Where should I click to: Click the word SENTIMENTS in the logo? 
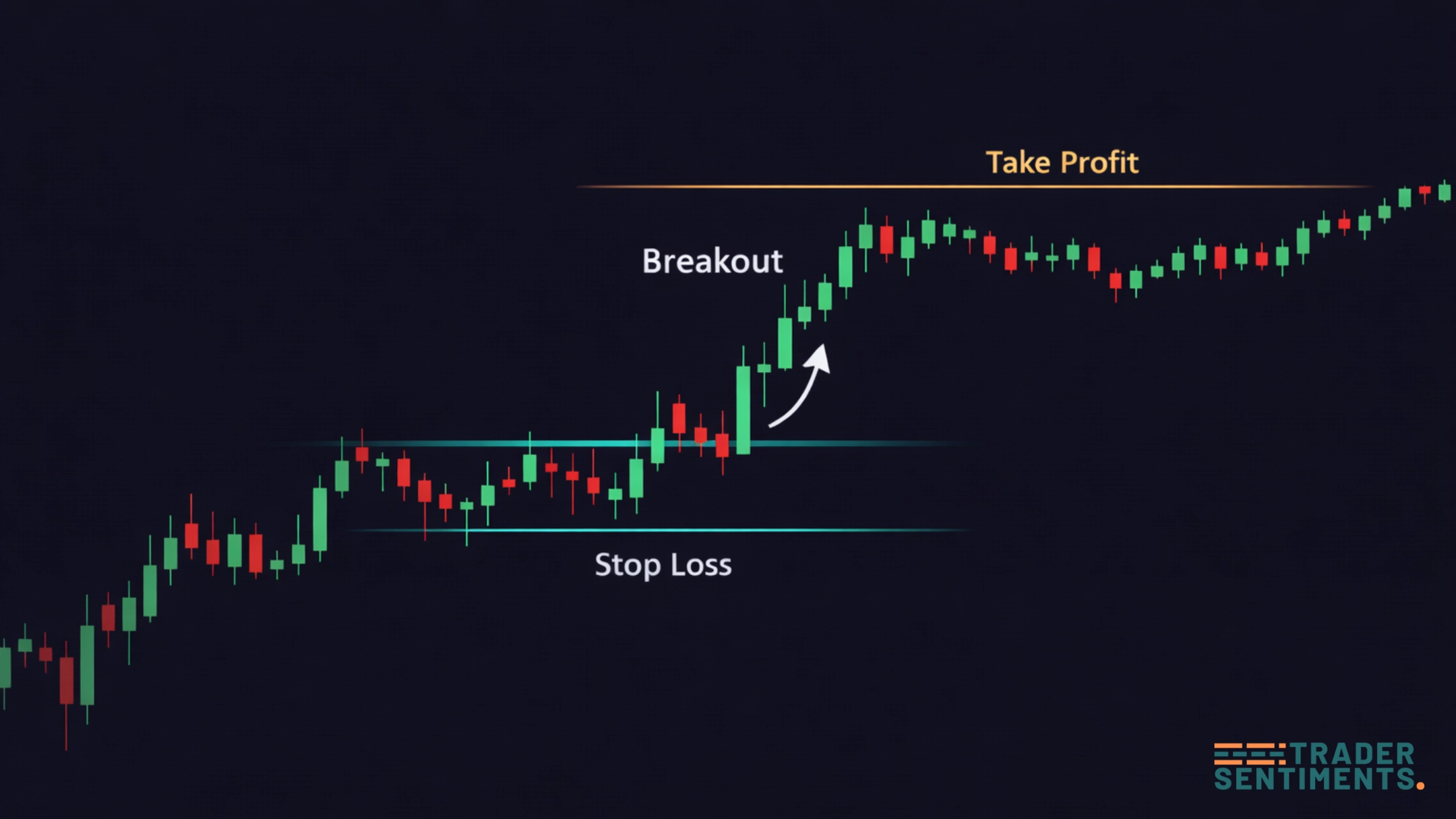click(1314, 779)
